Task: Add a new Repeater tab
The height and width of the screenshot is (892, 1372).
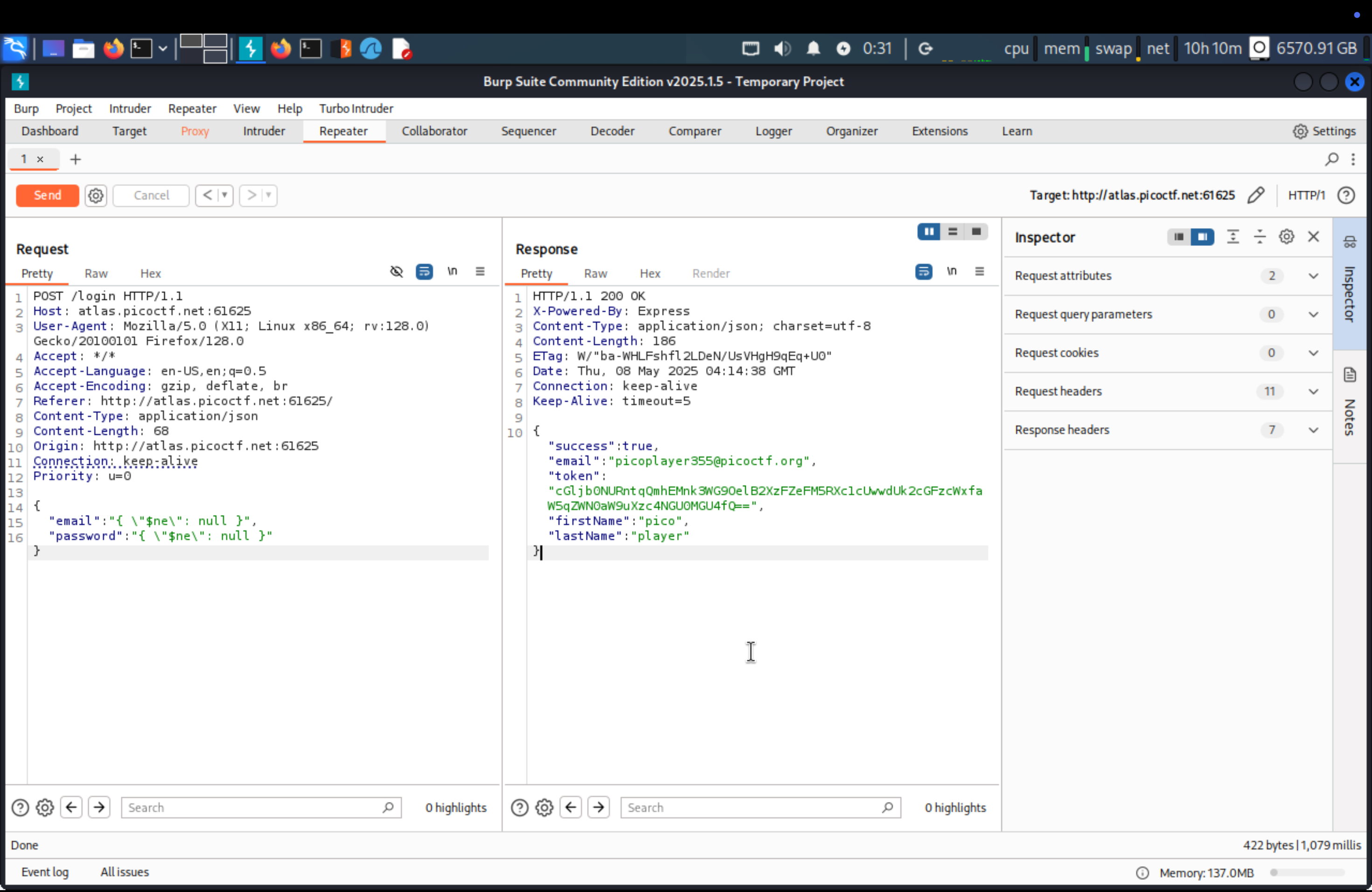Action: tap(76, 160)
